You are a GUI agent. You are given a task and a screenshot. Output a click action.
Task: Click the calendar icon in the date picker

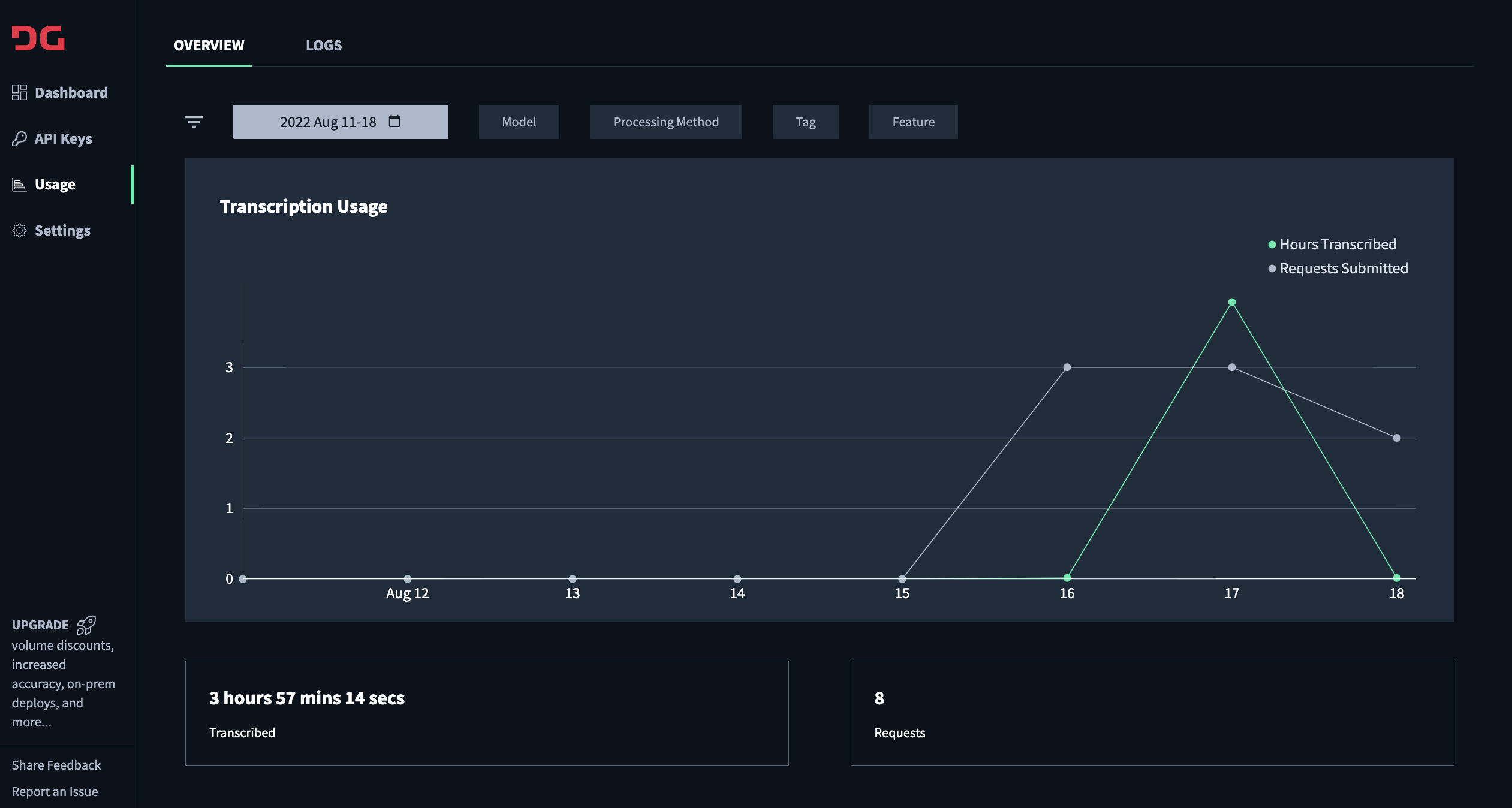click(394, 121)
